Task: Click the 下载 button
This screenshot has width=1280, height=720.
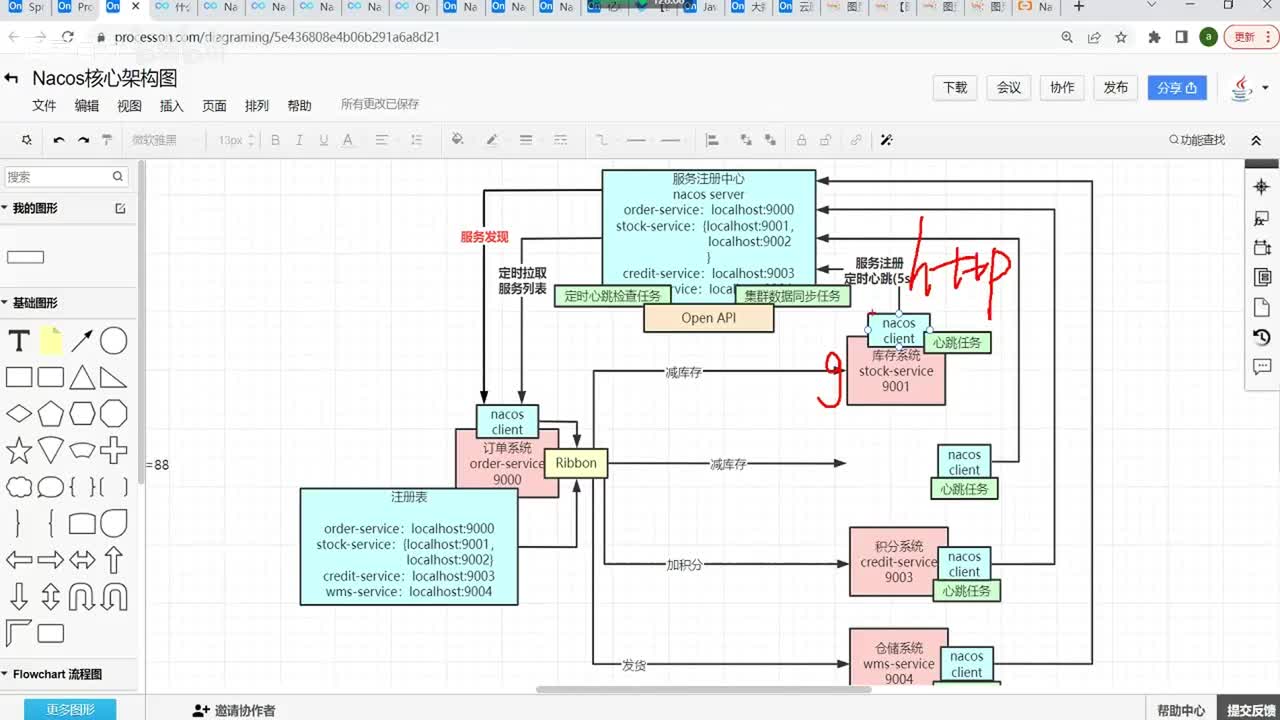Action: point(955,87)
